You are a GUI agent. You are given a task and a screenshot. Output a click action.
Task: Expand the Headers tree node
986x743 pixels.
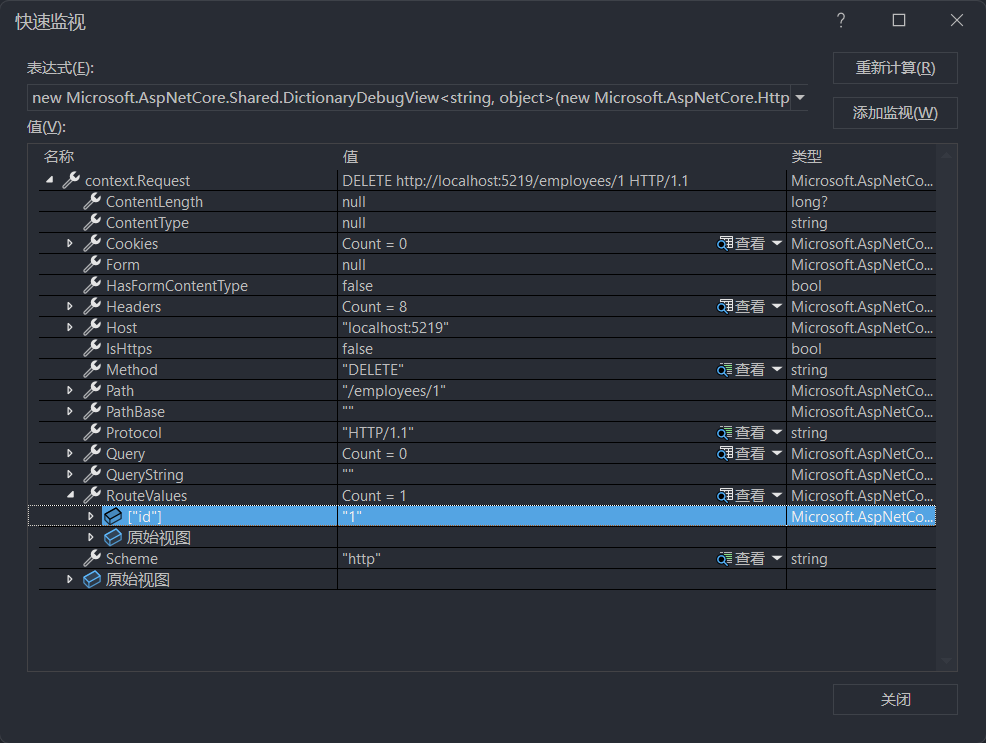70,307
